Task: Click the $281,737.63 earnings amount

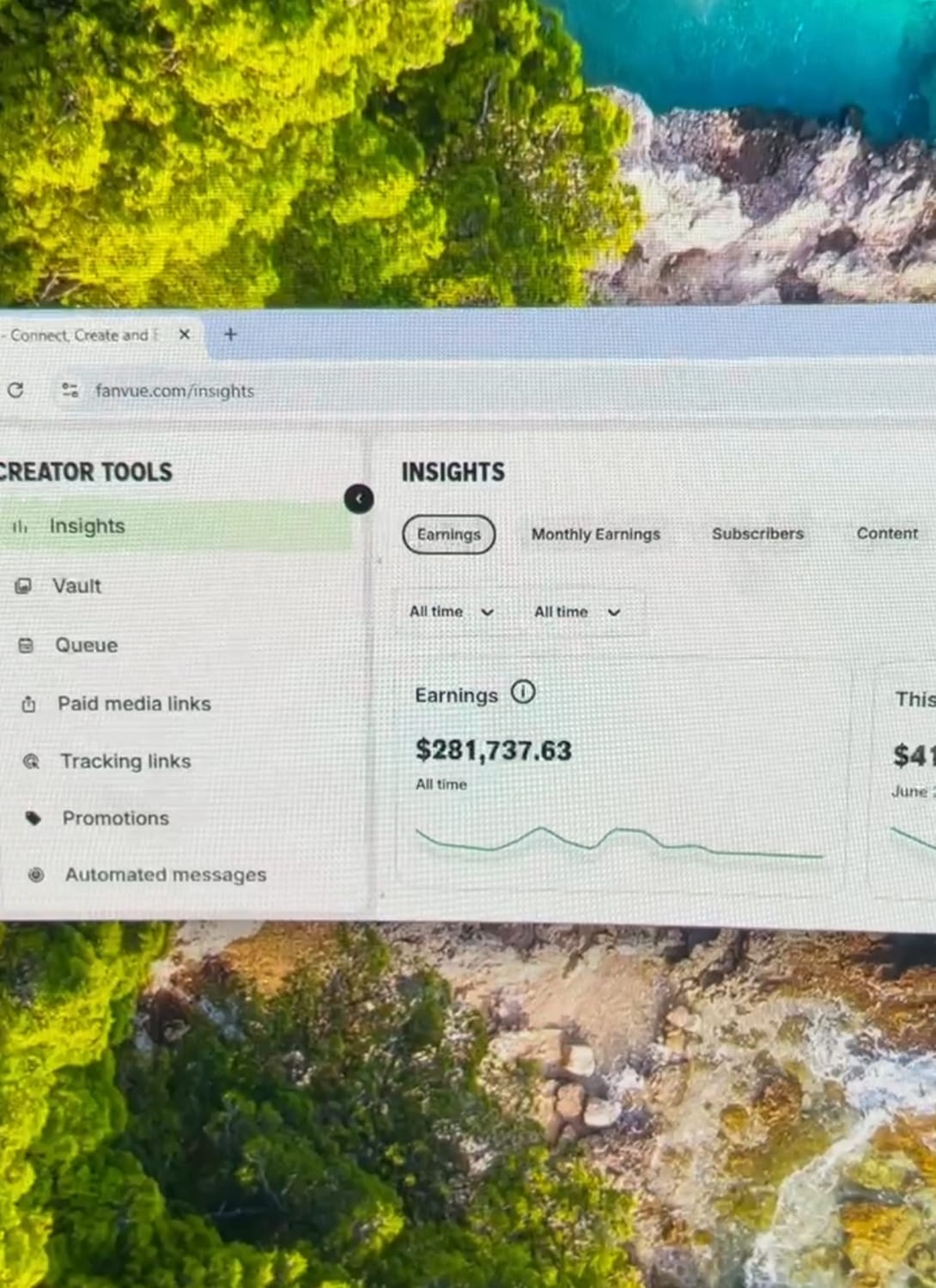Action: coord(494,750)
